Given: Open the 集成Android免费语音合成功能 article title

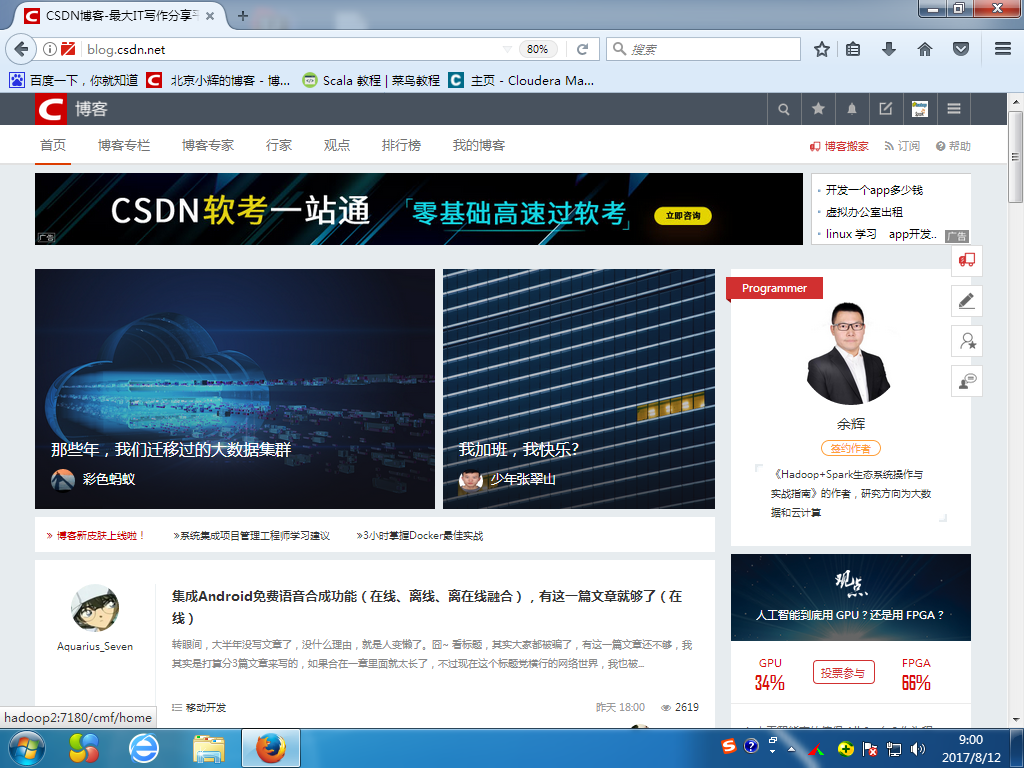Looking at the screenshot, I should [427, 607].
